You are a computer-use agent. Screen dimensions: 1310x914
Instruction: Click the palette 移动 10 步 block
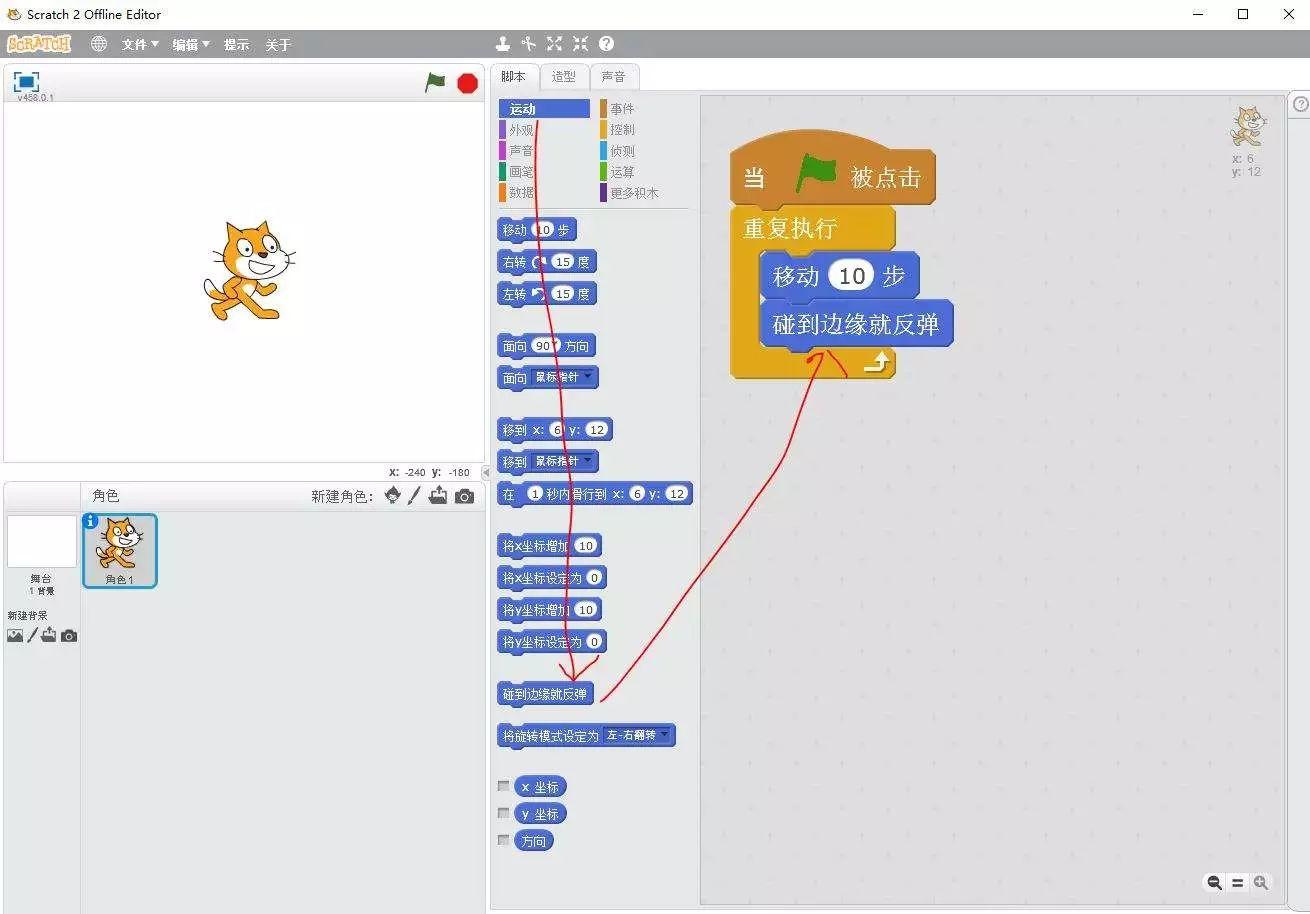point(537,230)
